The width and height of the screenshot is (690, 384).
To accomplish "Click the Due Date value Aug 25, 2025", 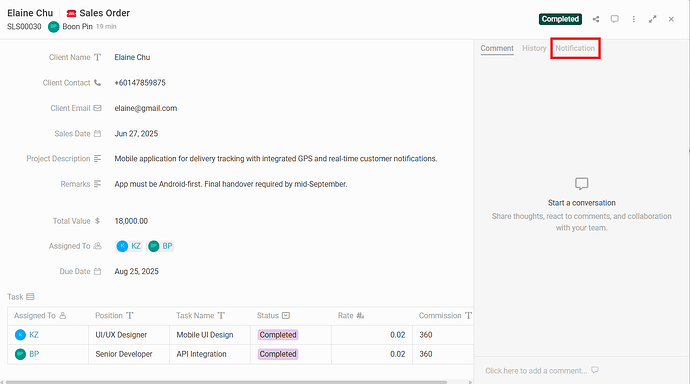I will (136, 271).
